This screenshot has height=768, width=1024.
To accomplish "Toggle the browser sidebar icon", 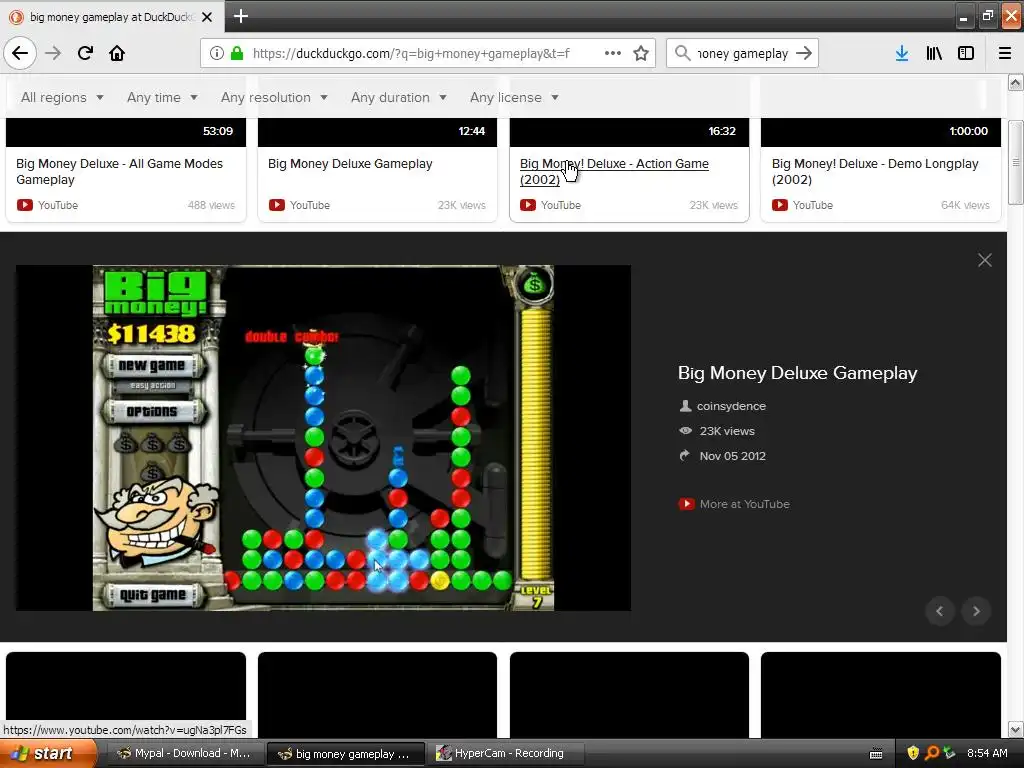I will [x=966, y=53].
